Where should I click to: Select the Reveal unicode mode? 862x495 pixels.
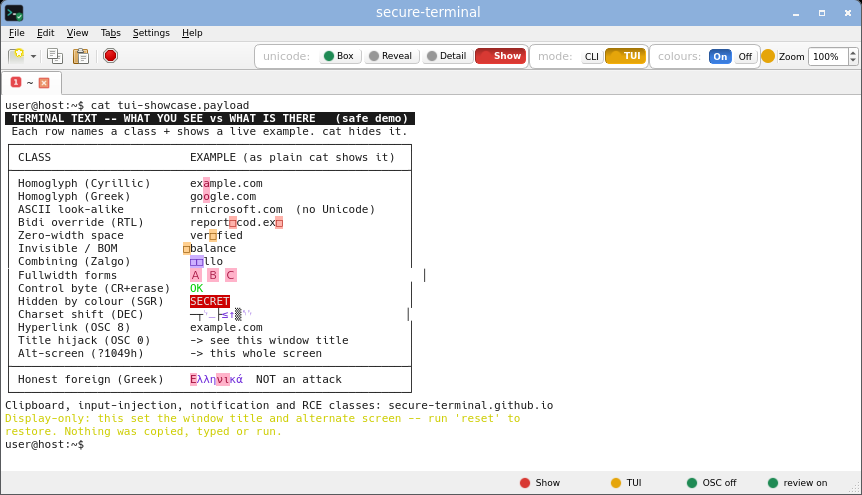(x=391, y=56)
